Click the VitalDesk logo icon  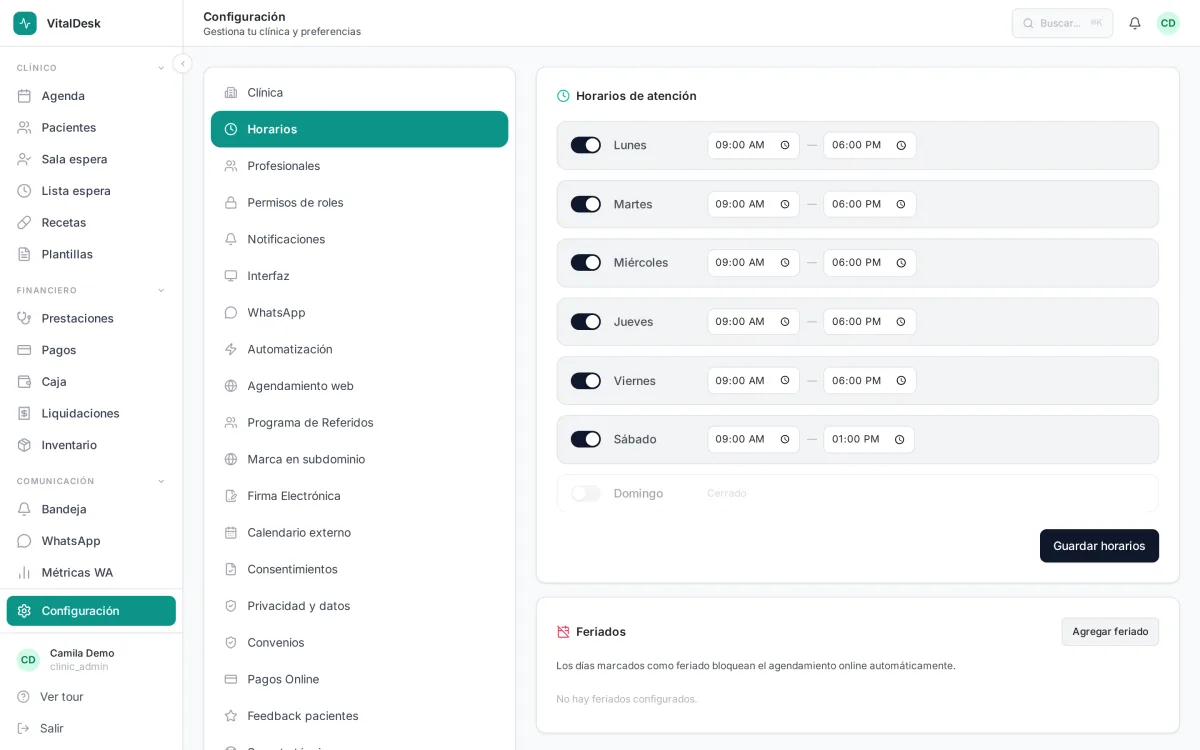pyautogui.click(x=25, y=23)
